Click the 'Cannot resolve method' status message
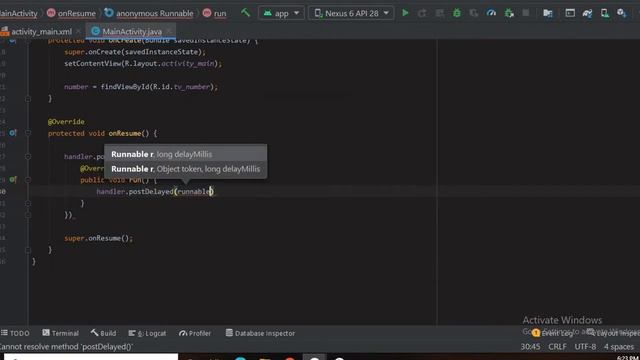The width and height of the screenshot is (640, 360). [x=66, y=347]
